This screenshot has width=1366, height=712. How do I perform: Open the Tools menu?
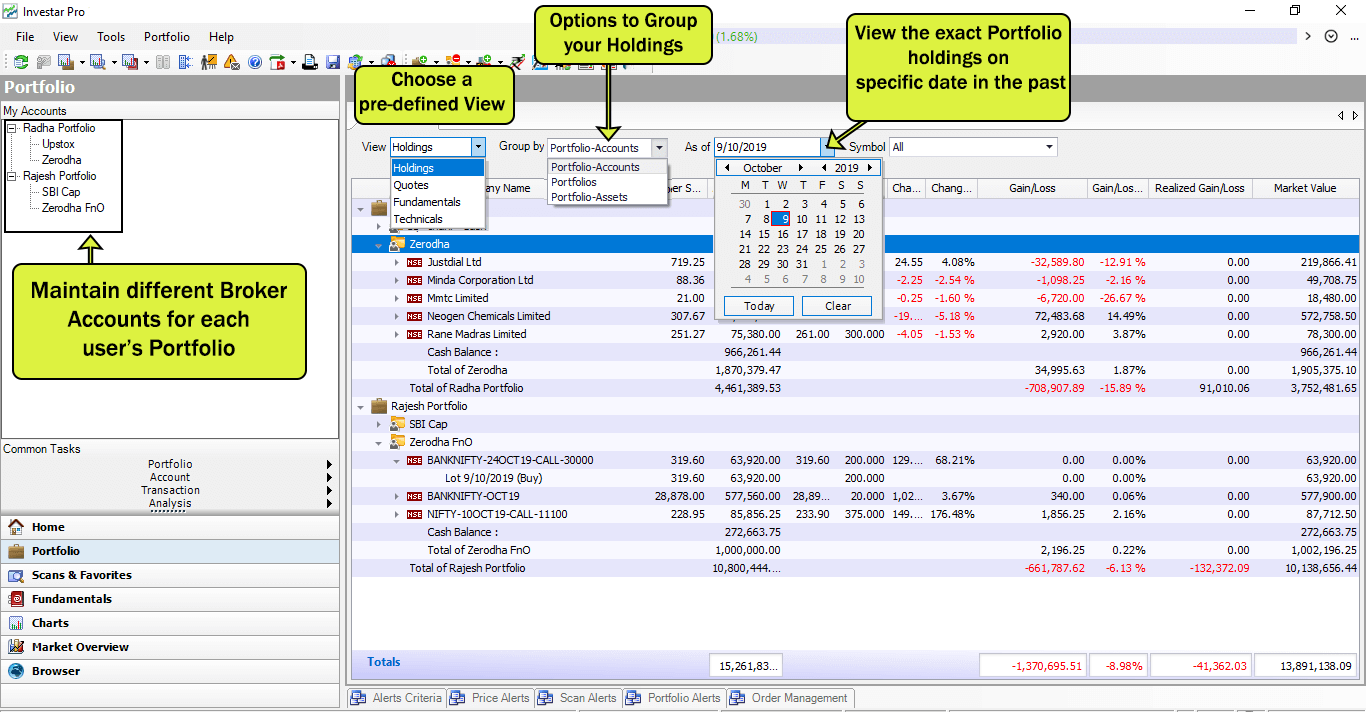pos(110,36)
